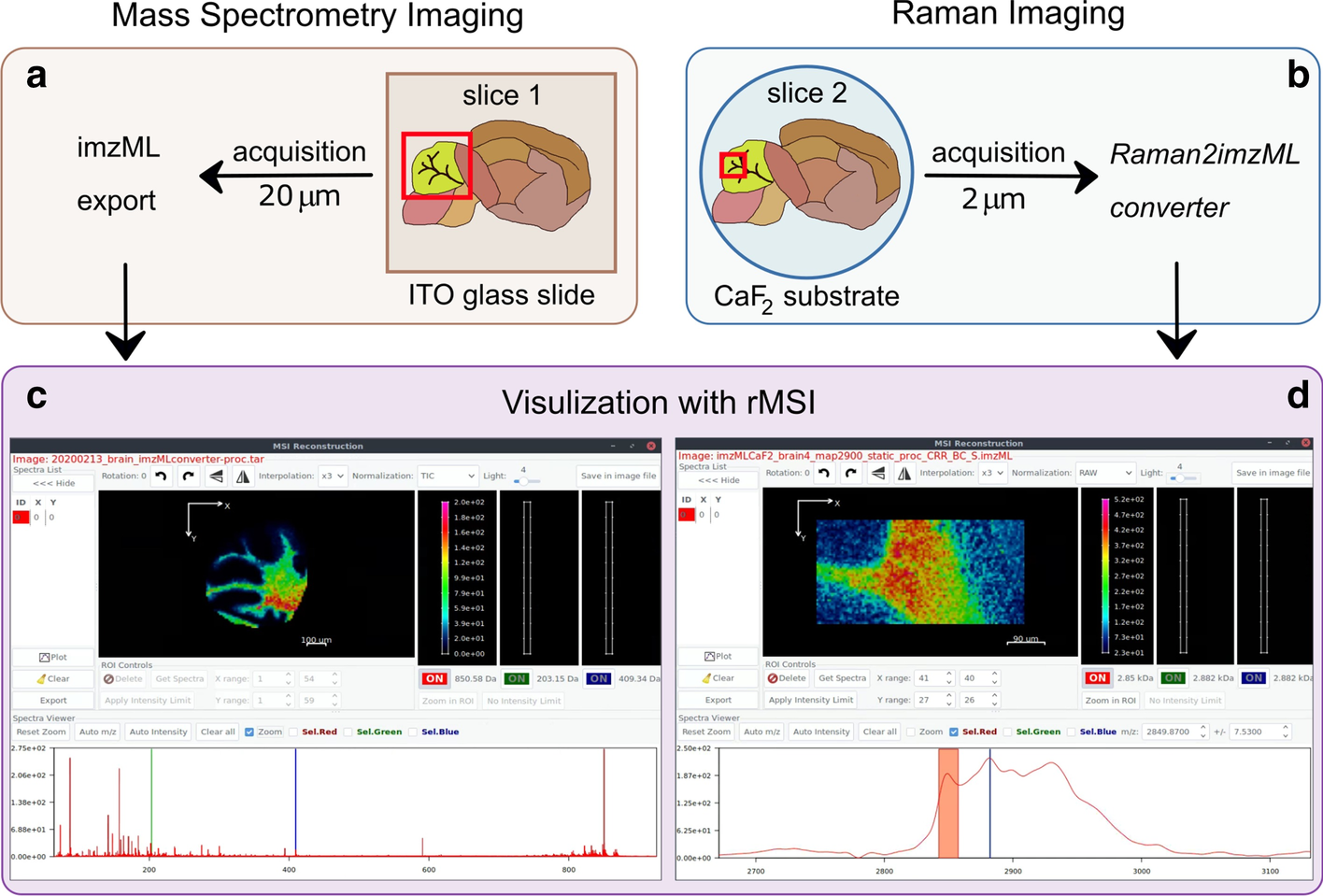
Task: Flip image vertically in left rMSI window
Action: coord(216,476)
